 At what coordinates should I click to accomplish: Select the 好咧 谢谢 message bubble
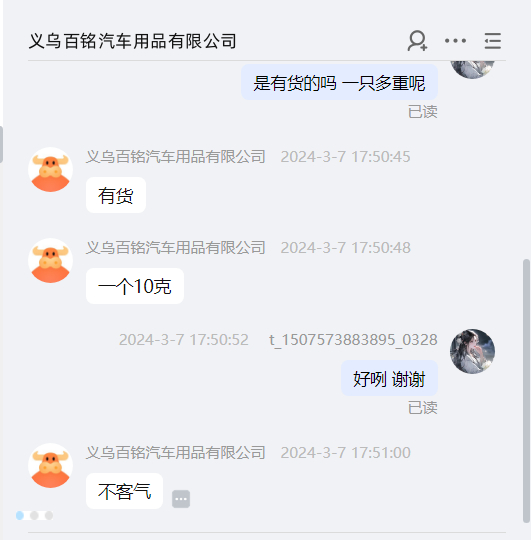point(389,378)
